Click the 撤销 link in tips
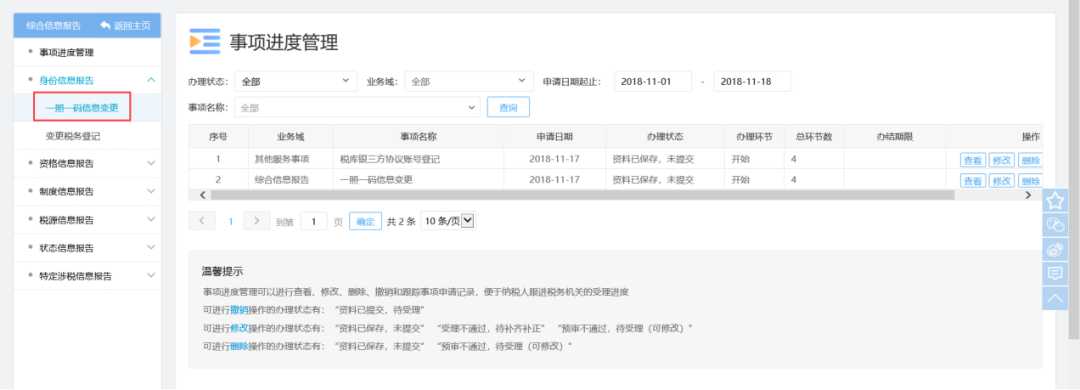 click(239, 310)
